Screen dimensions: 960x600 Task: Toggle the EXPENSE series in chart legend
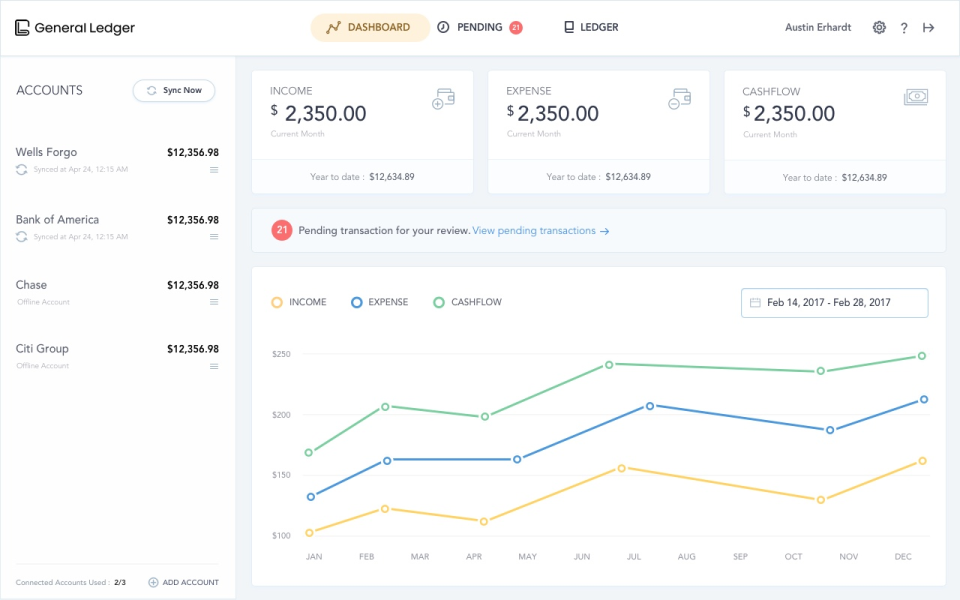380,302
